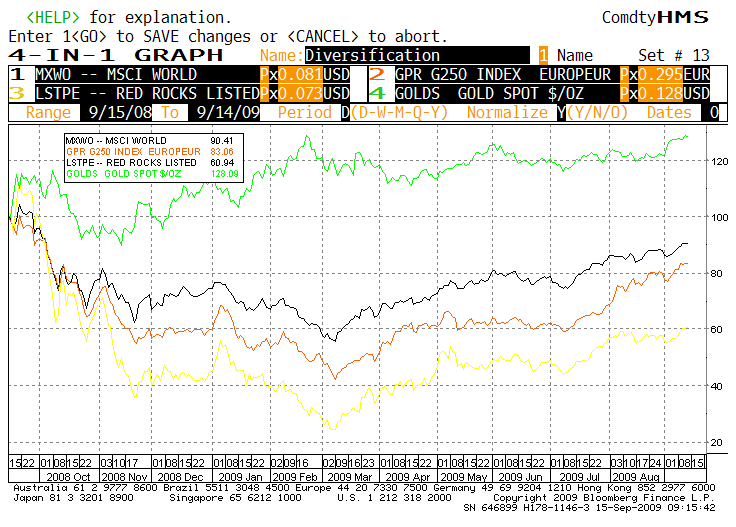Click the LSTPE -- RED ROCKS LISTED security field

tap(147, 93)
